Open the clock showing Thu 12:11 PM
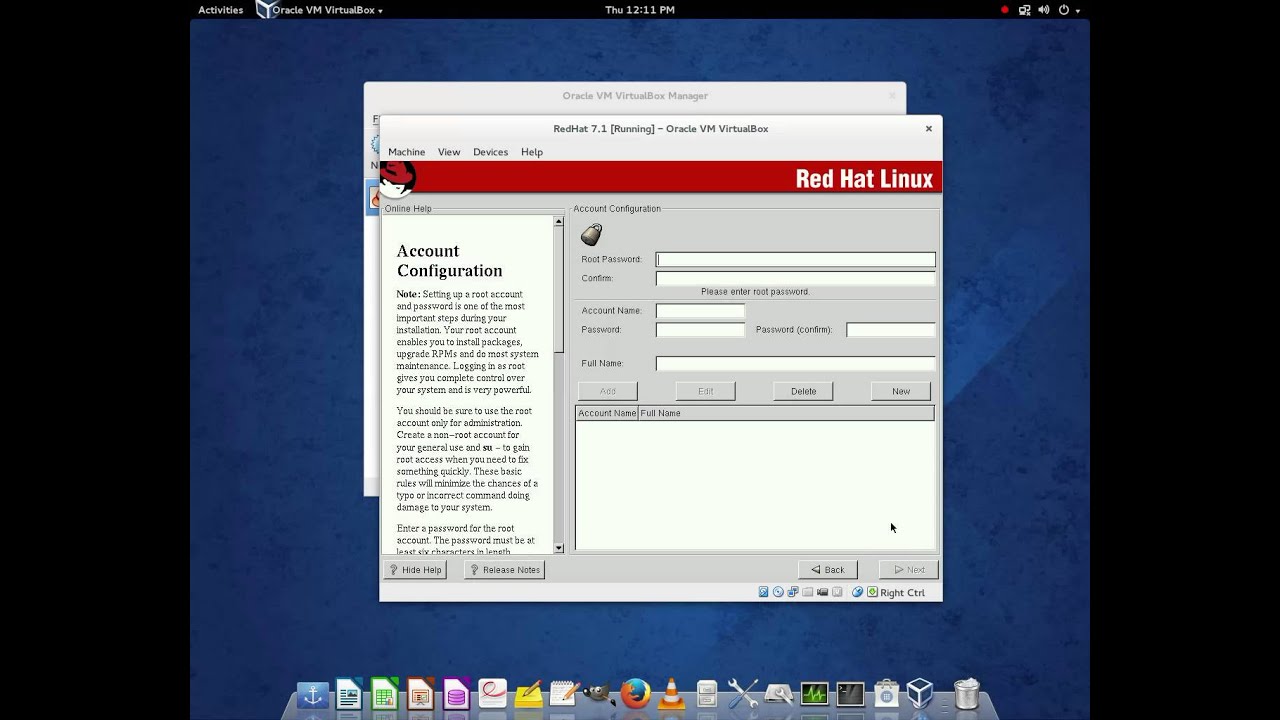 [640, 10]
